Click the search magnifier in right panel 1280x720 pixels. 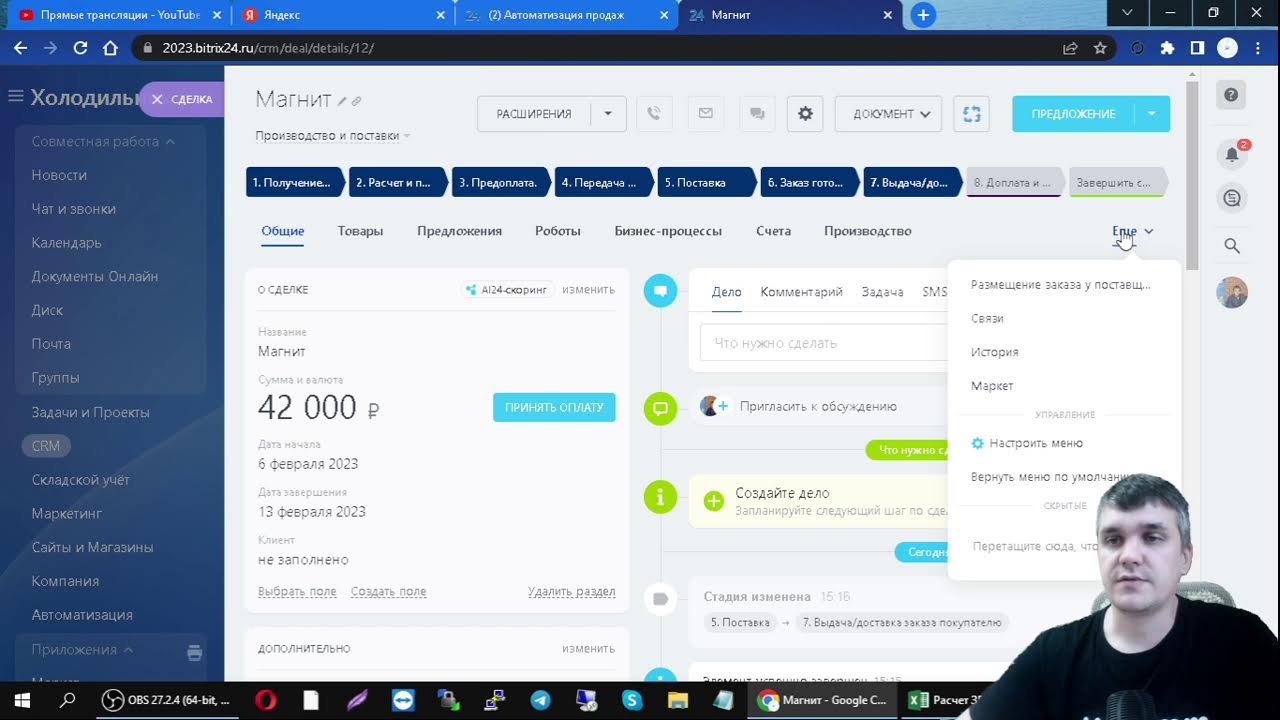(x=1232, y=246)
